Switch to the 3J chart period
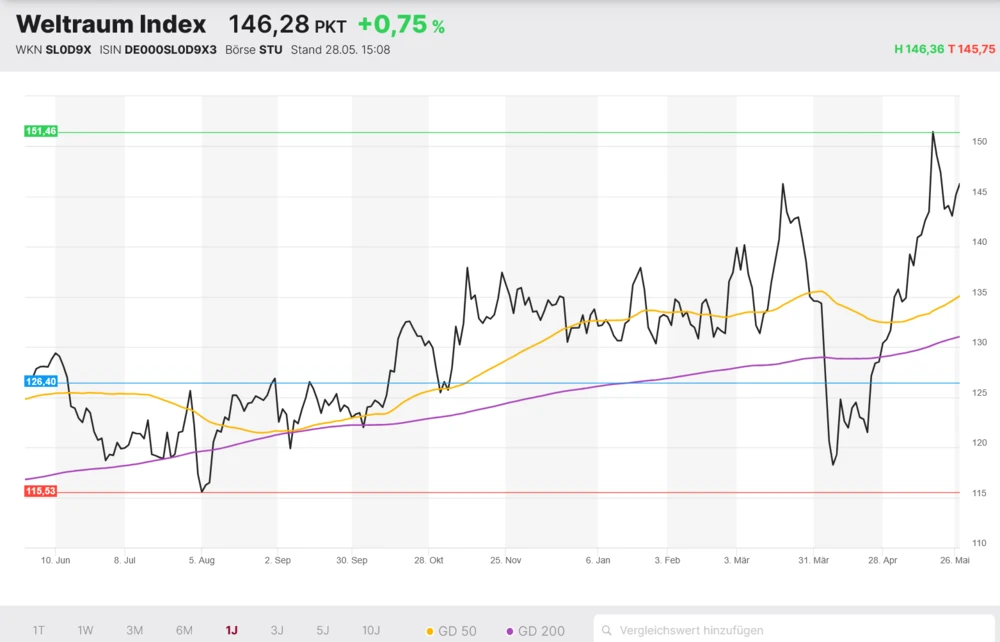 tap(276, 630)
